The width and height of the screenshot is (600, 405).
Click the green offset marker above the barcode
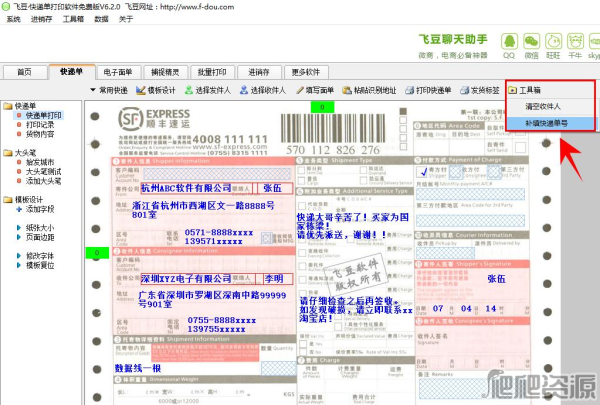click(x=322, y=107)
